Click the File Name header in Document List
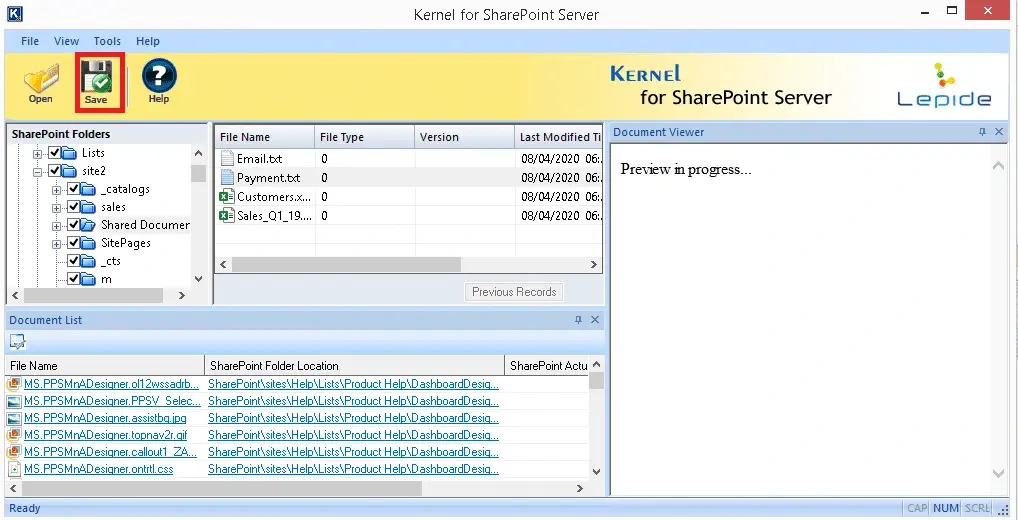This screenshot has width=1018, height=520. [105, 365]
